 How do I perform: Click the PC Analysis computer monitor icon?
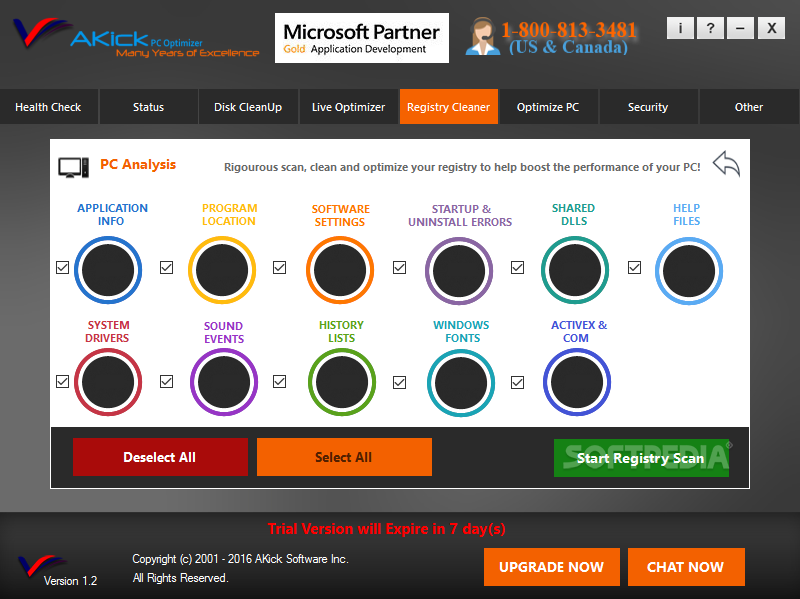73,167
